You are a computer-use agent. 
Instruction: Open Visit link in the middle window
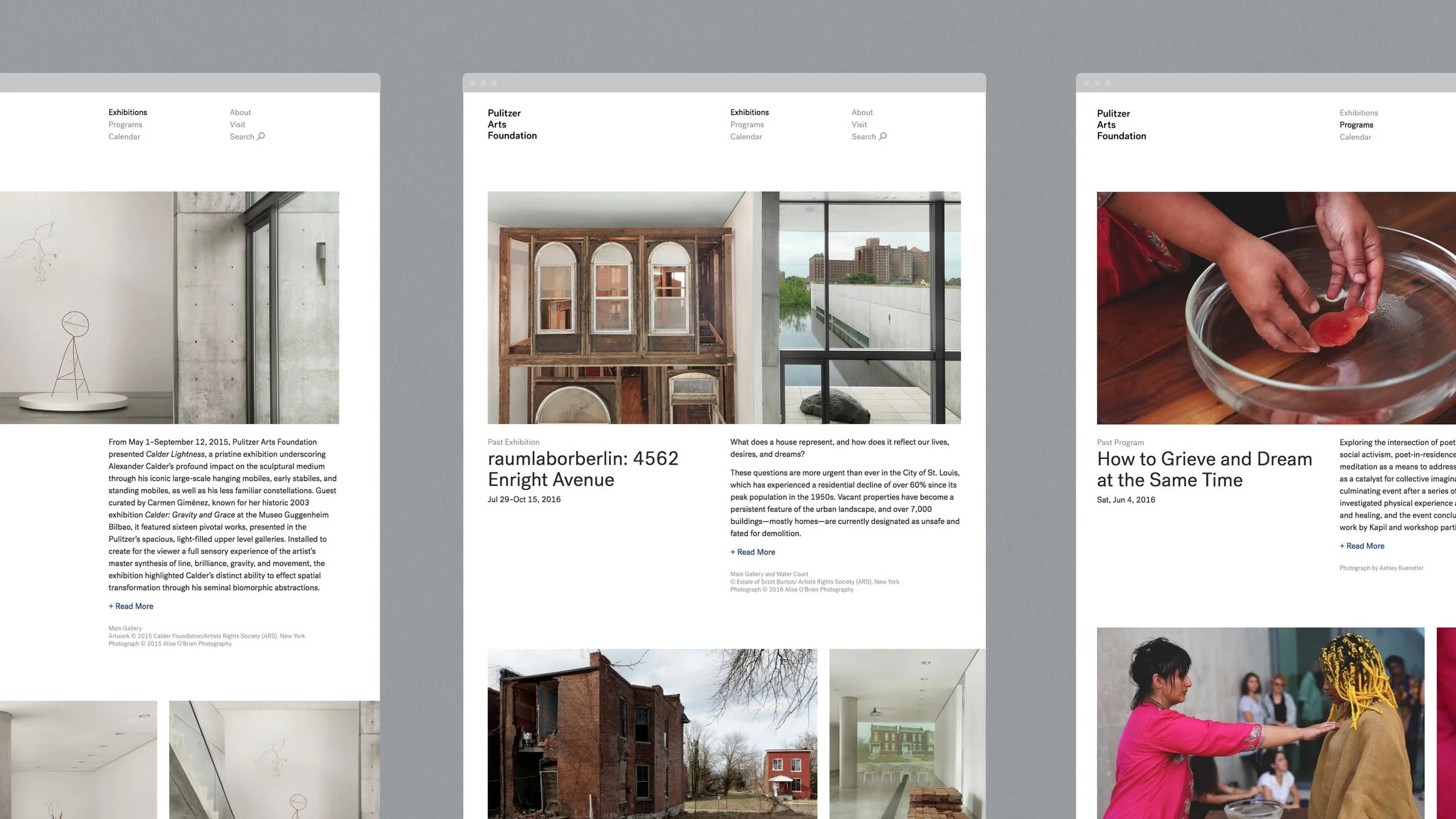coord(859,125)
